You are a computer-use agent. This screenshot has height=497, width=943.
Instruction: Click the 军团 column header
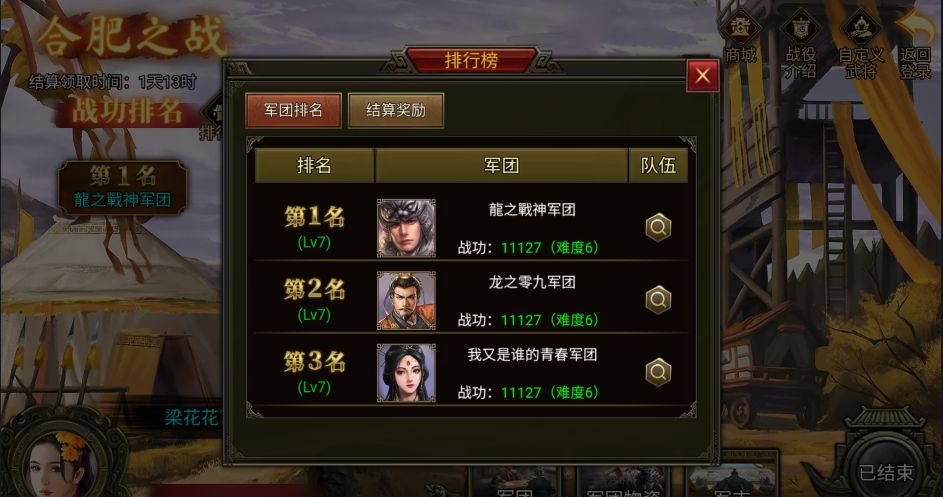[x=502, y=165]
